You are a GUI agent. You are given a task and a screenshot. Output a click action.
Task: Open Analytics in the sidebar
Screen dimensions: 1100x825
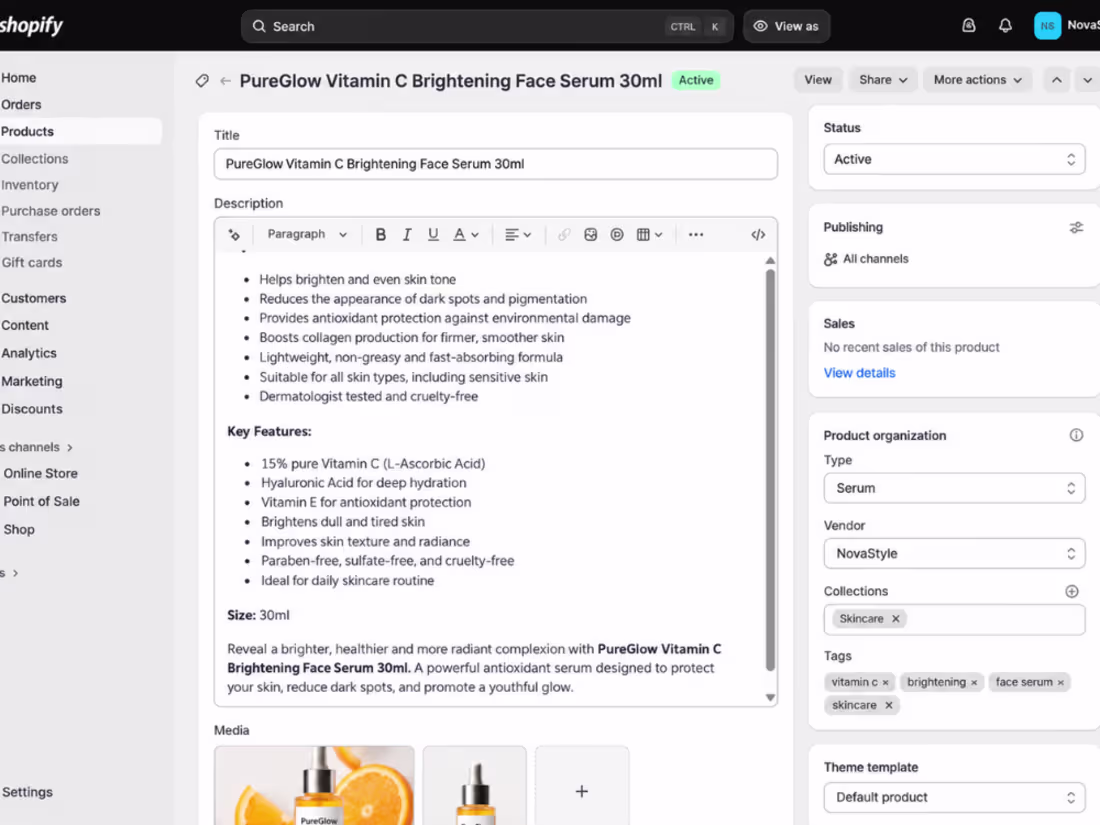(29, 353)
